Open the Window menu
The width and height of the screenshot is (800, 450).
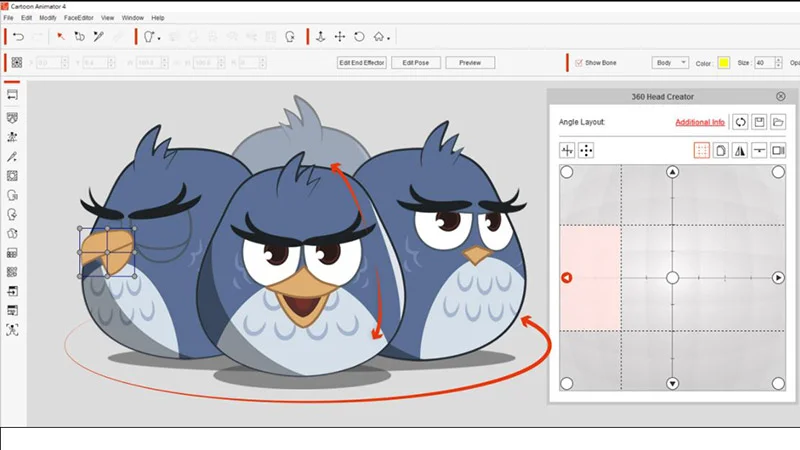pyautogui.click(x=133, y=18)
